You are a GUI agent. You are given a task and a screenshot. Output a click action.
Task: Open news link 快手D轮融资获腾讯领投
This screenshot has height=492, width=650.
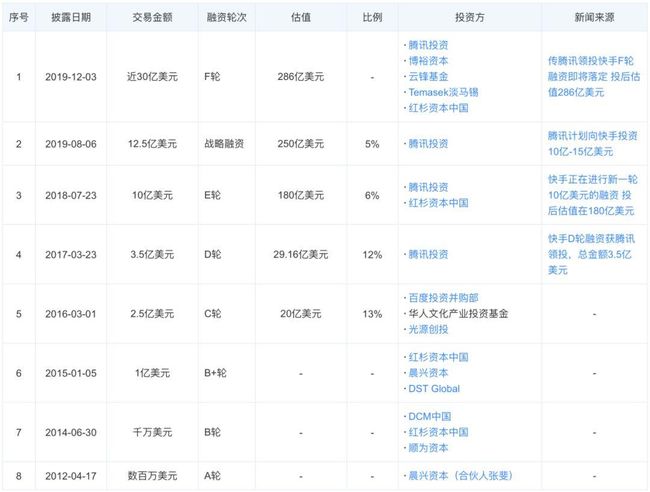coord(592,254)
